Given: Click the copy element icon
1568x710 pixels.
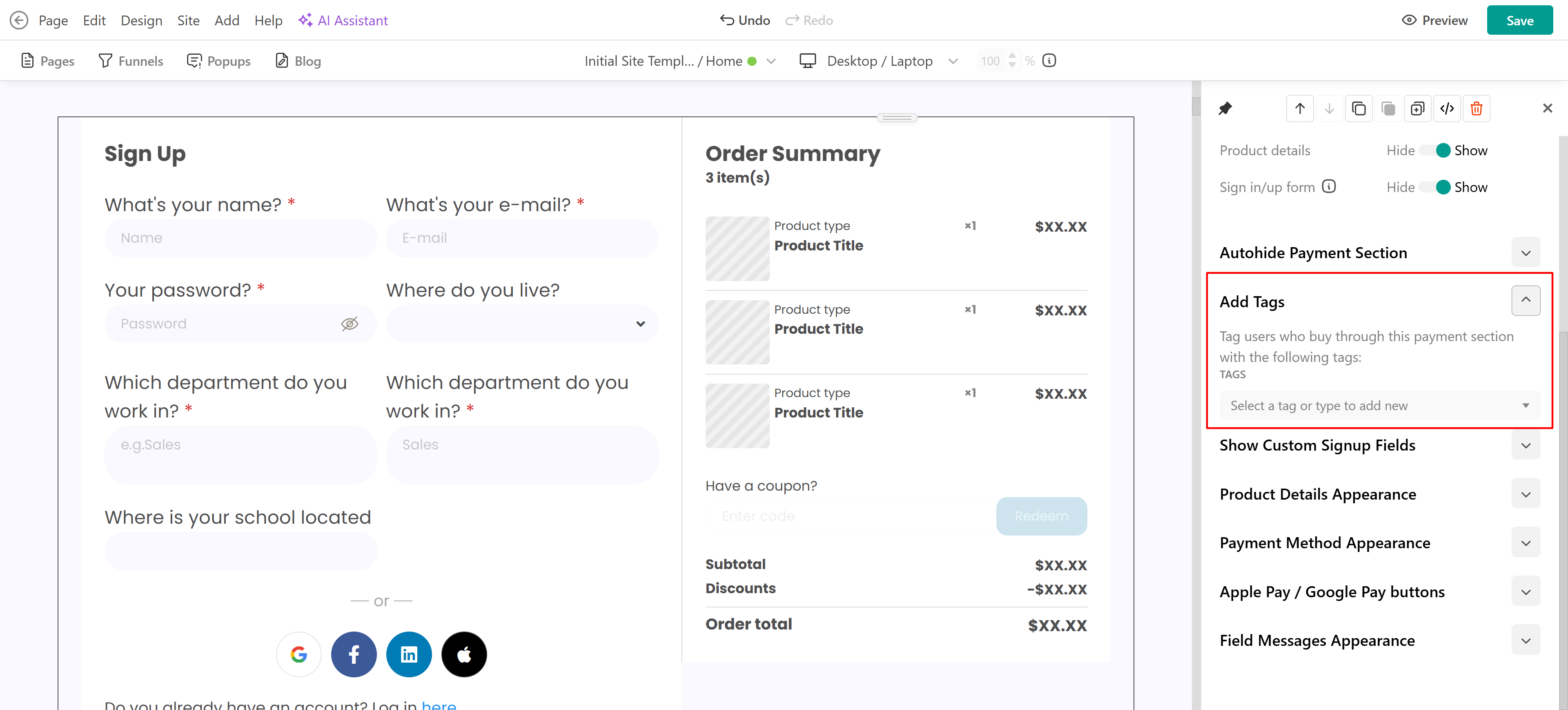Looking at the screenshot, I should pos(1359,108).
